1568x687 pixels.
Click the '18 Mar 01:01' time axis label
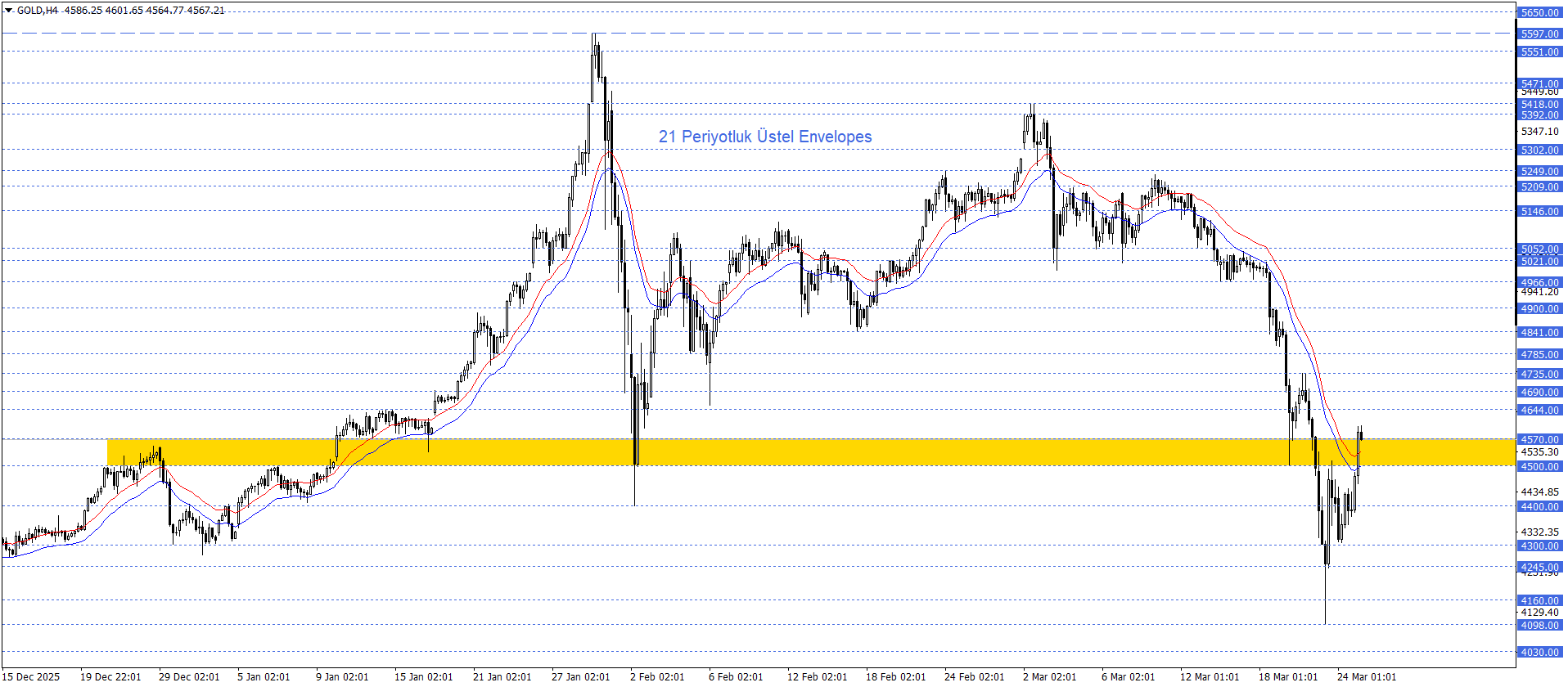1288,677
